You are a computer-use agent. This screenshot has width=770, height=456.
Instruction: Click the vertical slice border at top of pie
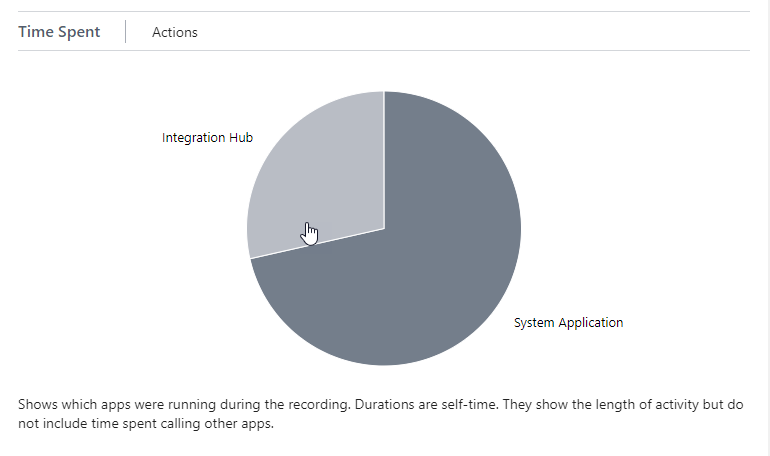point(384,160)
